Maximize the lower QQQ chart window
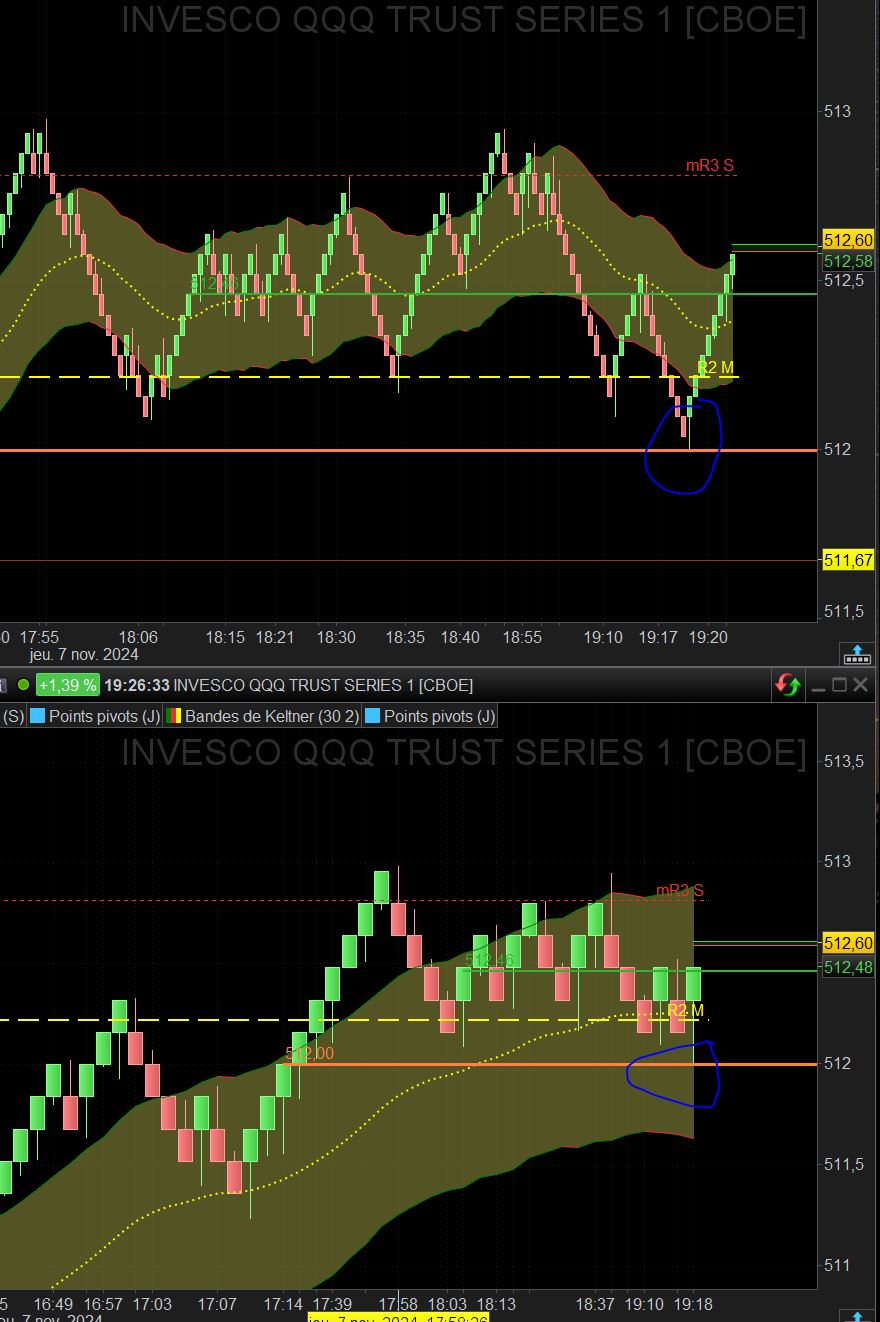This screenshot has height=1322, width=880. (x=839, y=685)
